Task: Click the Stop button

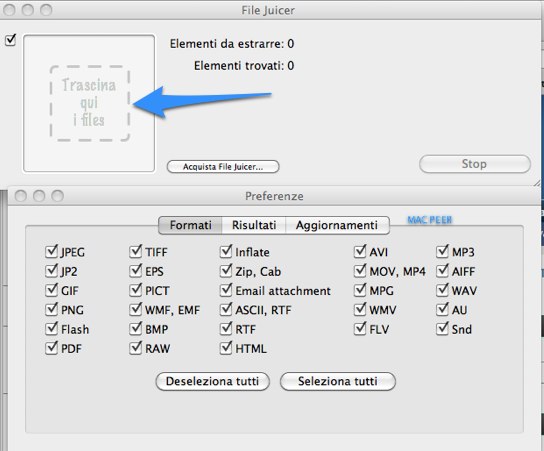Action: coord(475,164)
